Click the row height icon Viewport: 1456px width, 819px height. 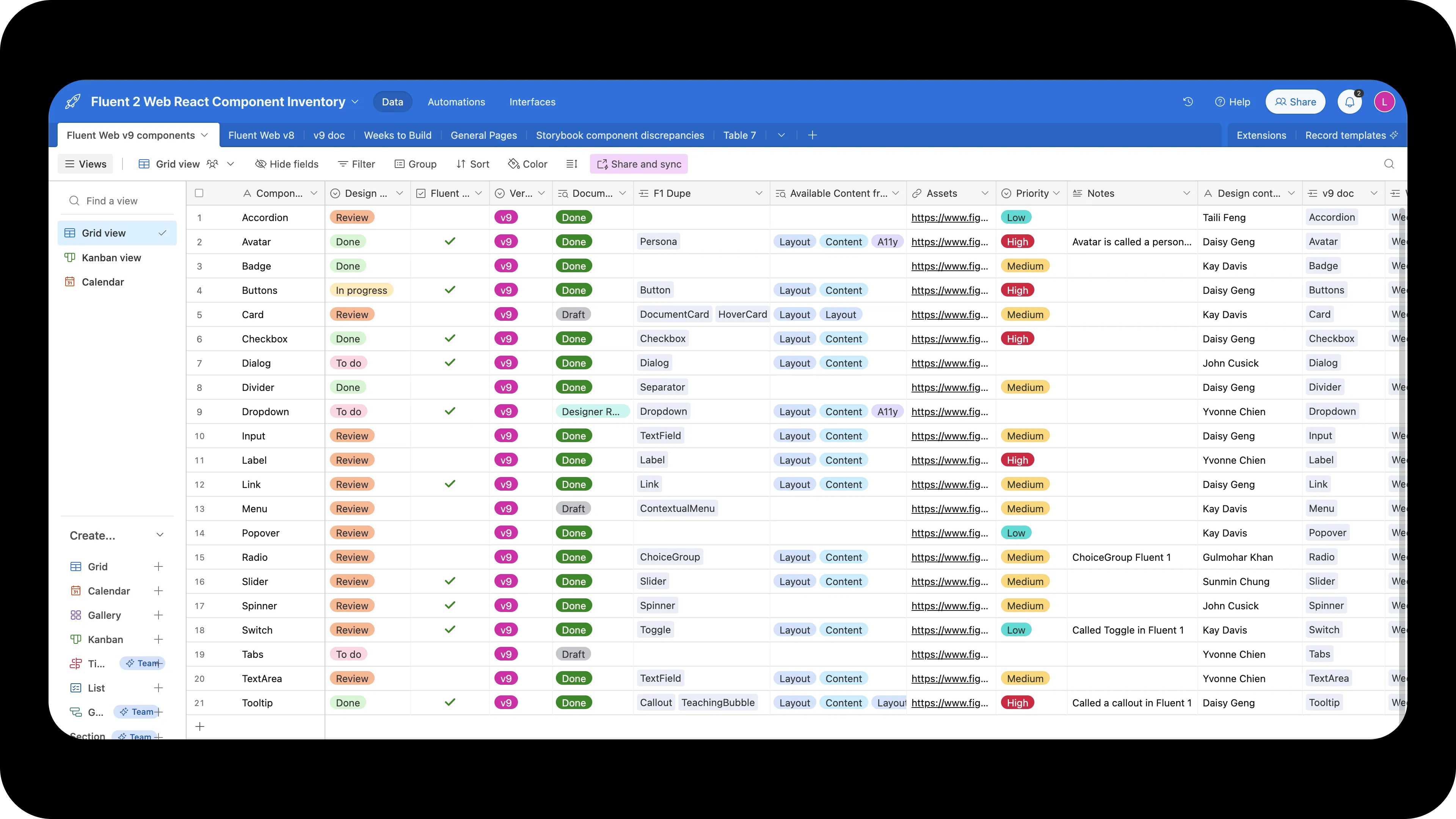point(572,164)
